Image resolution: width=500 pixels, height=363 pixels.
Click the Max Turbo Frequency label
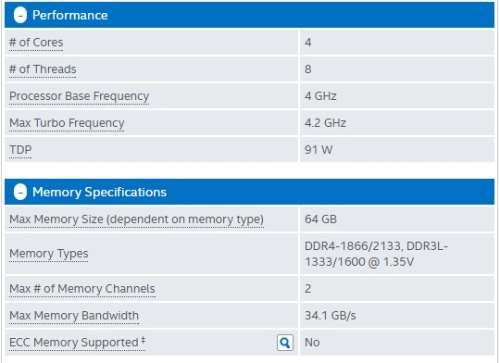pyautogui.click(x=67, y=123)
